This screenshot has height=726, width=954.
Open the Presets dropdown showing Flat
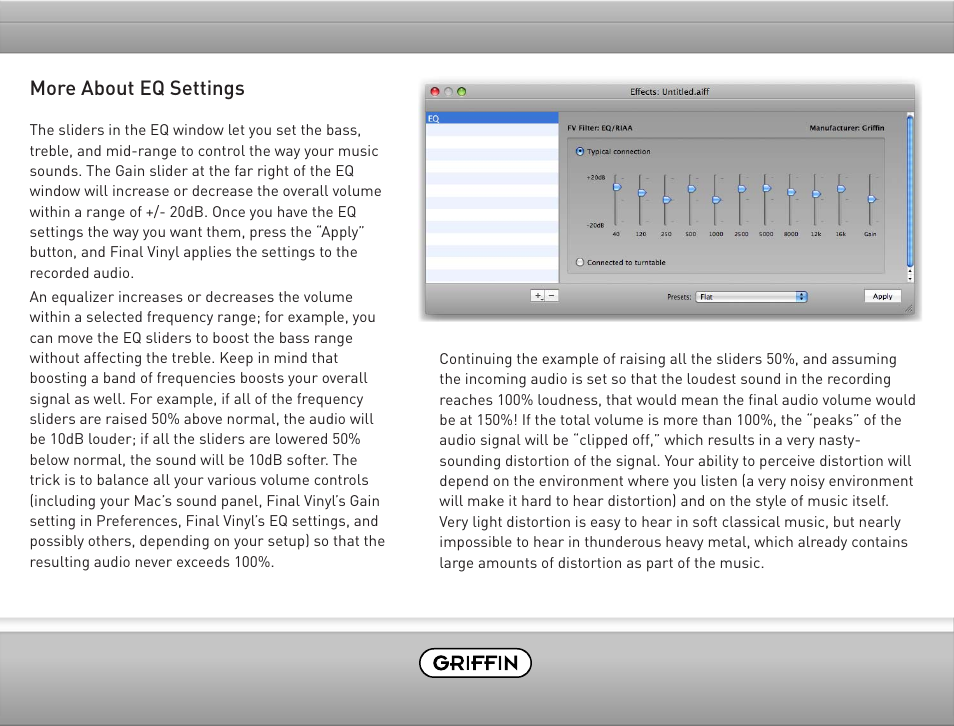[x=751, y=296]
